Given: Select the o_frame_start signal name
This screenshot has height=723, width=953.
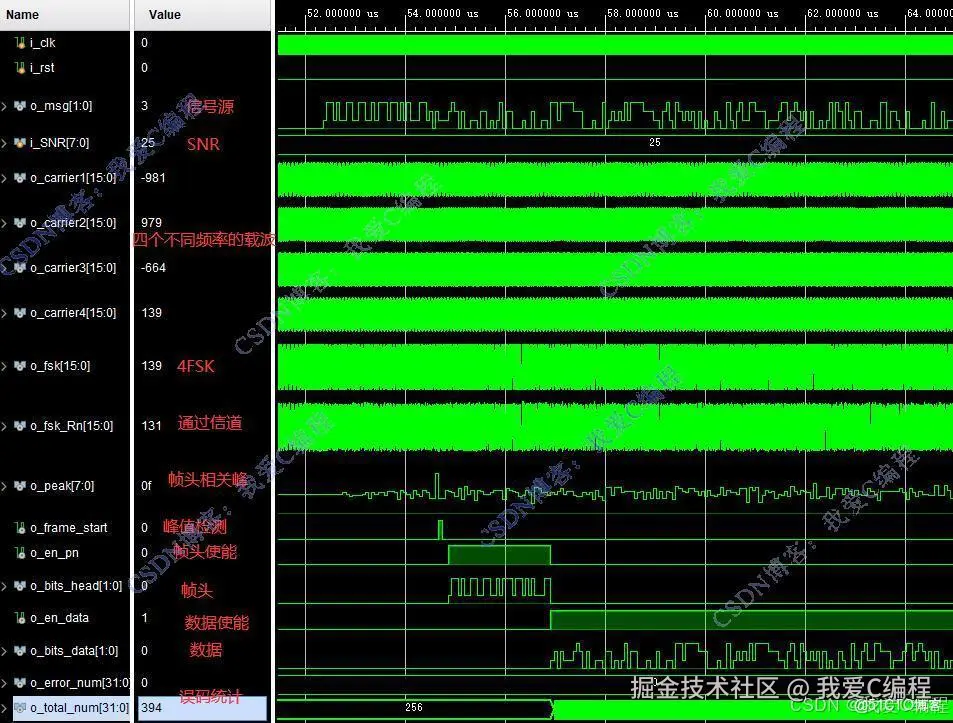Looking at the screenshot, I should coord(69,528).
